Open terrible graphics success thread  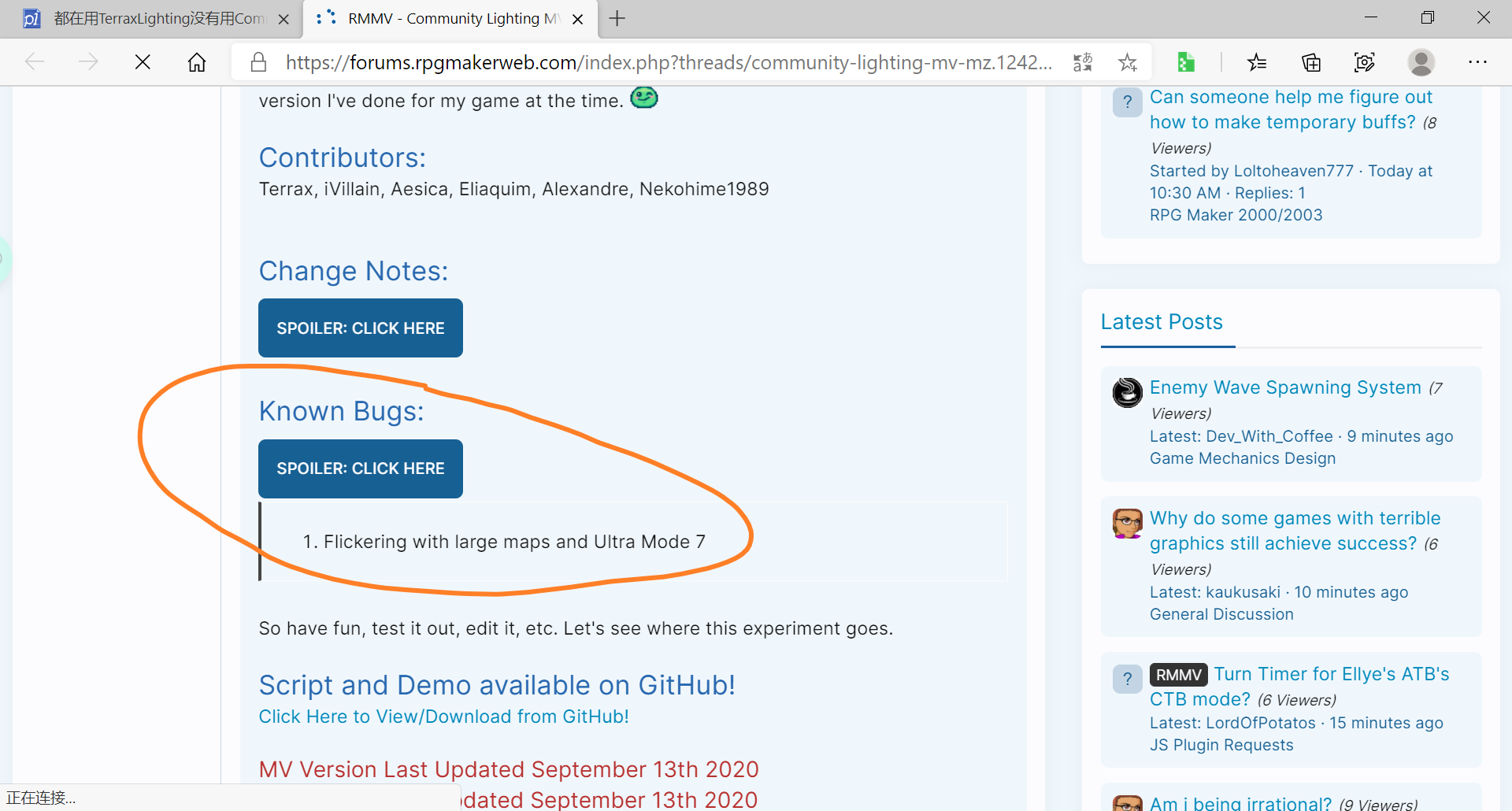click(x=1295, y=531)
